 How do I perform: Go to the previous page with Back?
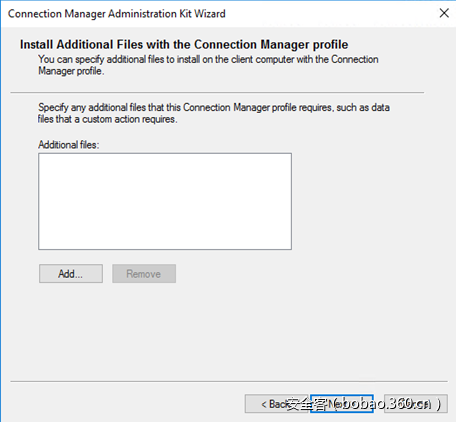[x=276, y=404]
